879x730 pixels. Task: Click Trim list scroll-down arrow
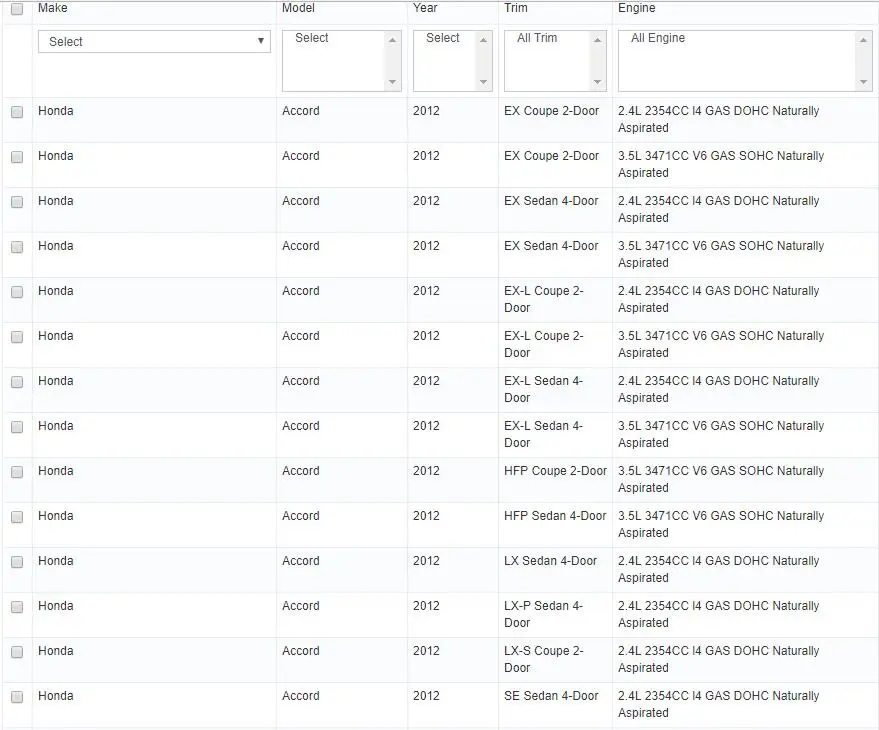pyautogui.click(x=598, y=82)
